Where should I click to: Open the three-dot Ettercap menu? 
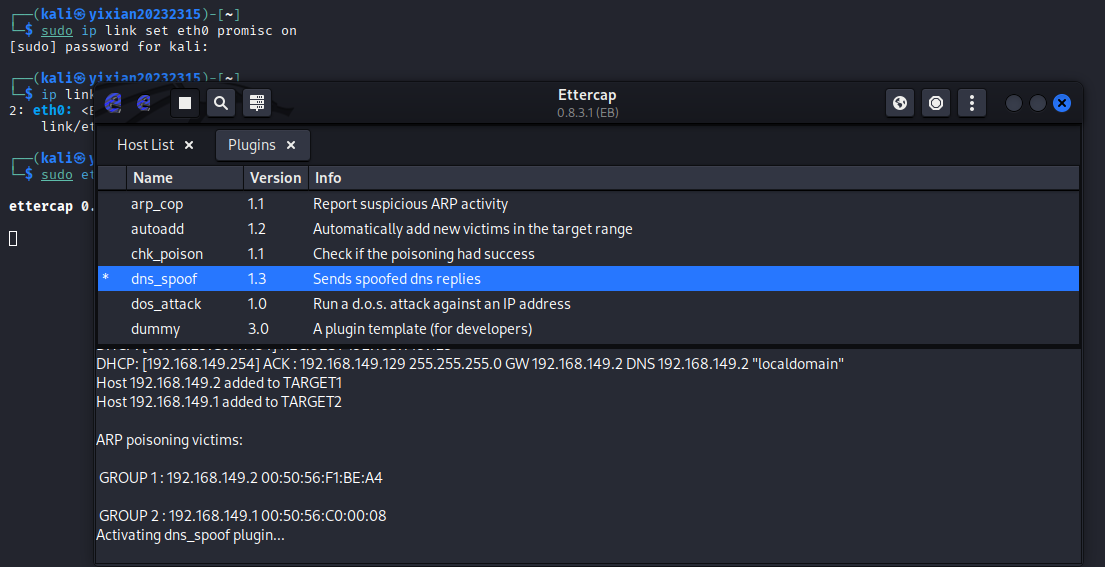972,103
